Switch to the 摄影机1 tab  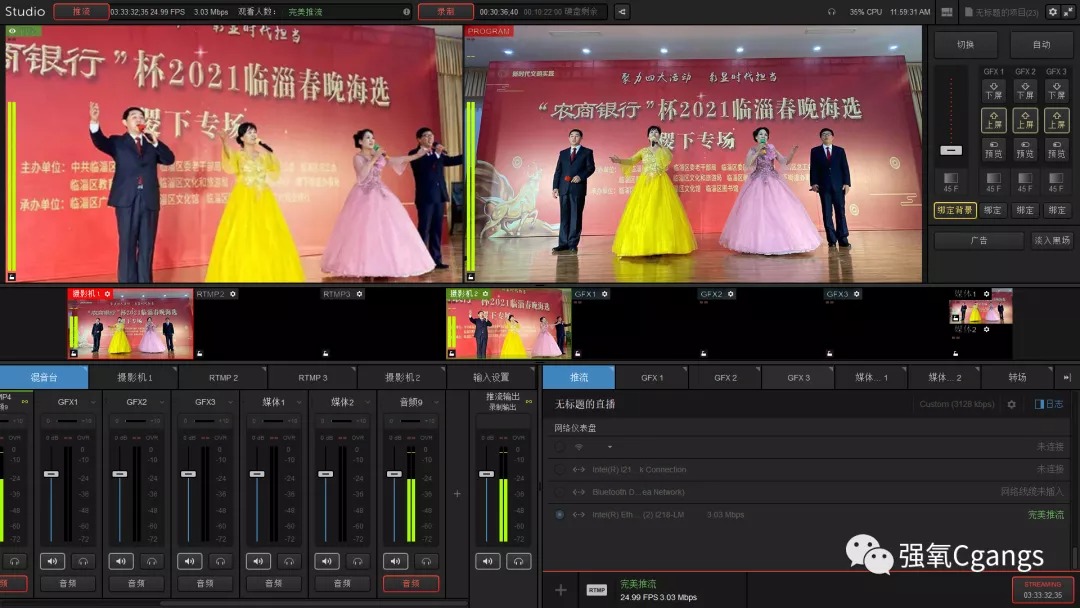(135, 377)
